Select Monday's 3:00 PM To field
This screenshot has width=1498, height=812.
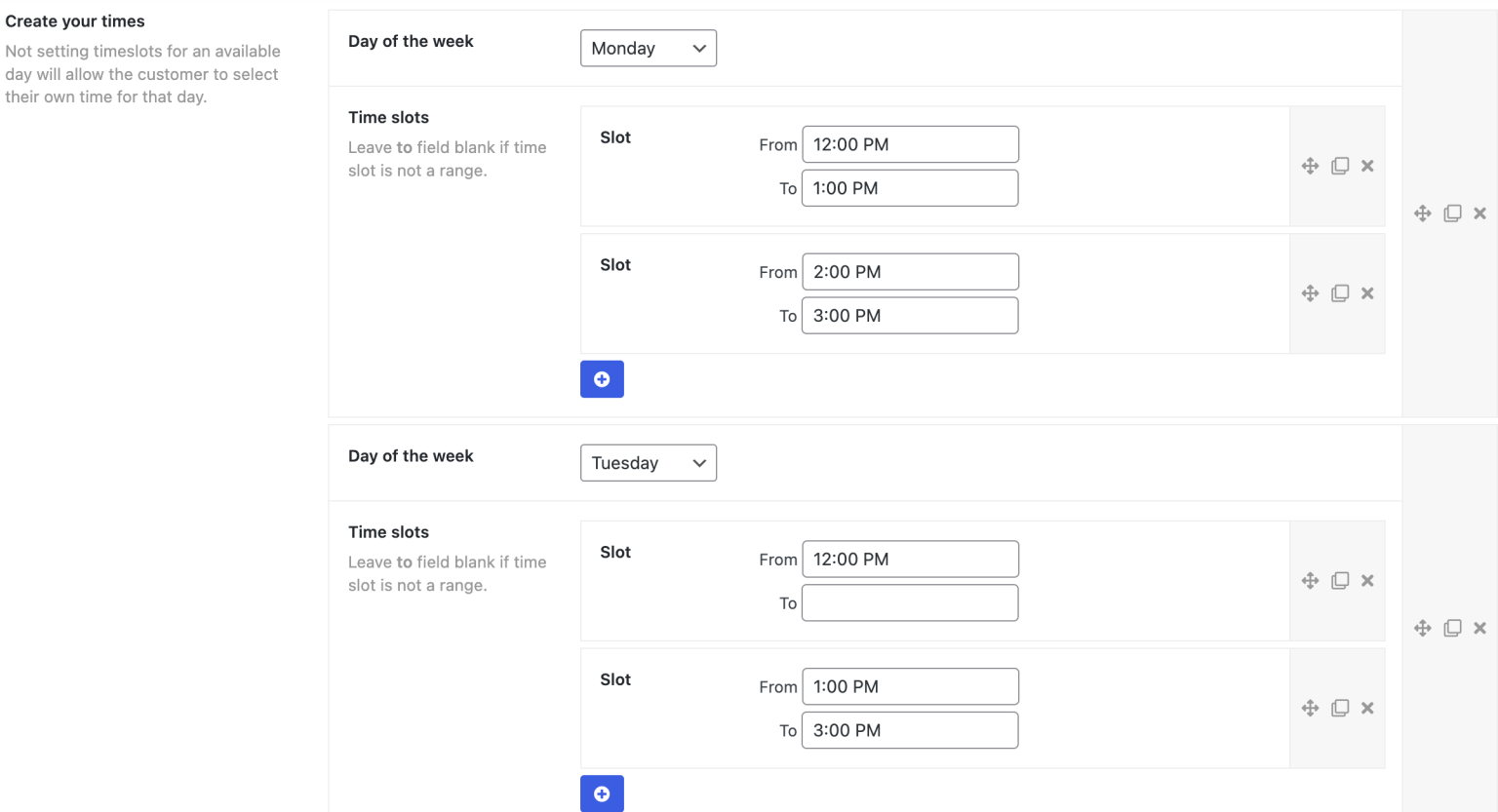(x=909, y=315)
